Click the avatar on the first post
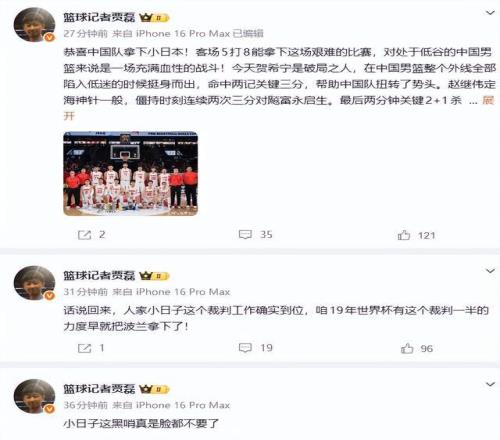500x440 pixels. (x=34, y=24)
